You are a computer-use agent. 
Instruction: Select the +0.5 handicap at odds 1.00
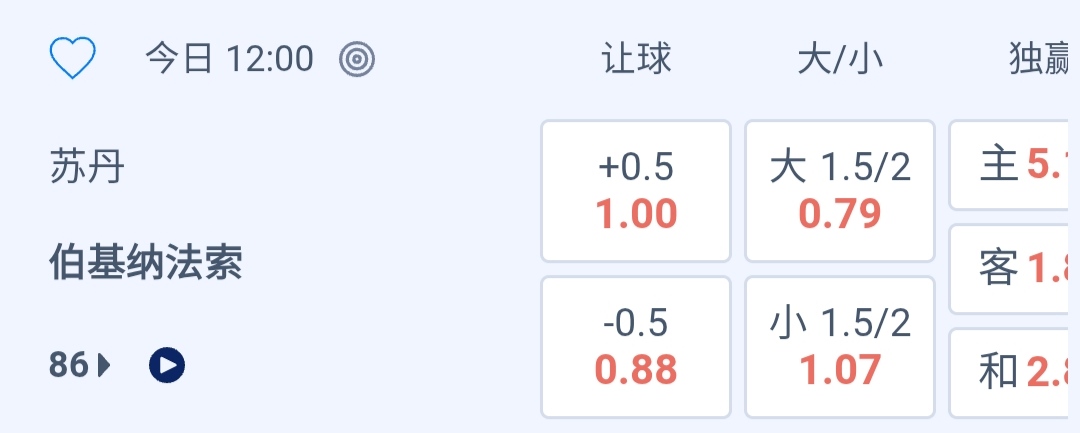click(636, 190)
